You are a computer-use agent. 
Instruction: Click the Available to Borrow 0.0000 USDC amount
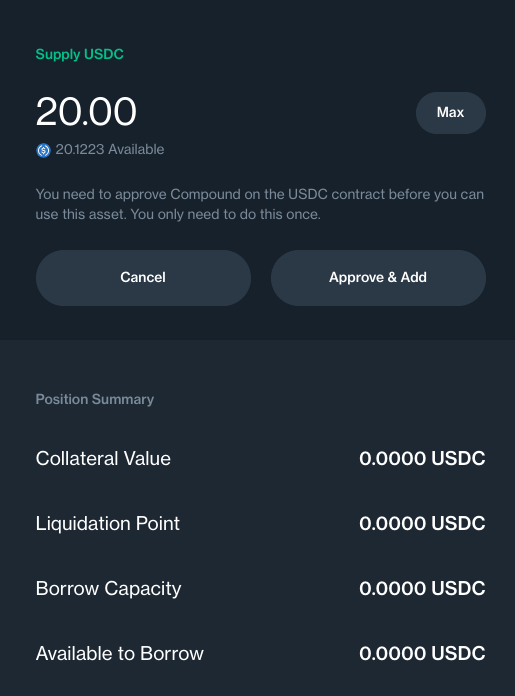tap(422, 653)
